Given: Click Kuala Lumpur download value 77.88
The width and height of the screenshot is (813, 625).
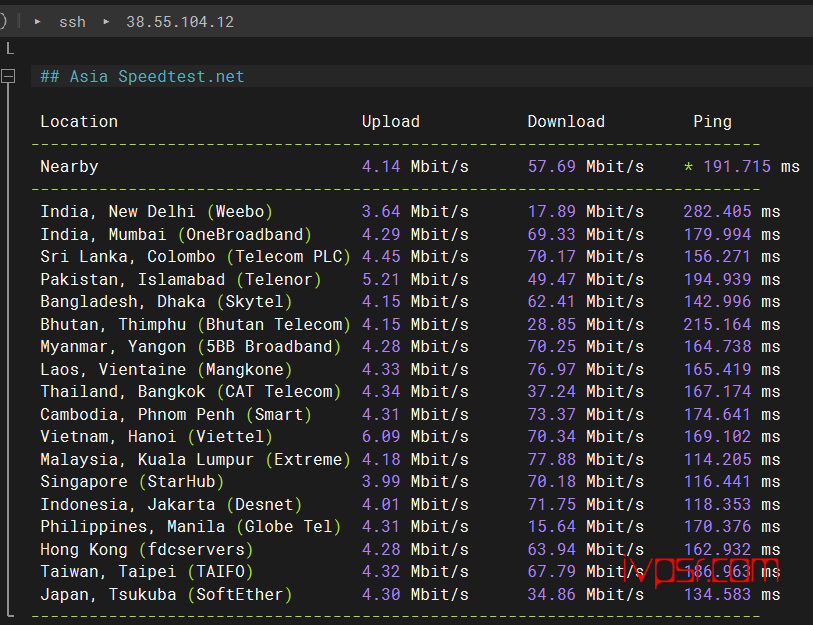Looking at the screenshot, I should pos(552,460).
